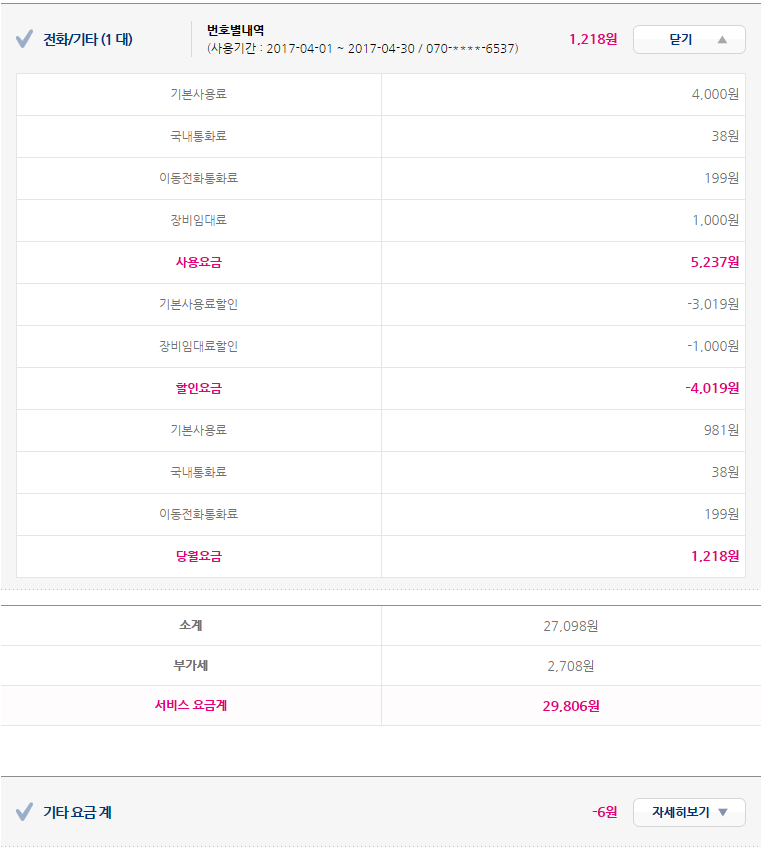Click the 2,708원 부가세 amount
Image resolution: width=764 pixels, height=851 pixels.
click(x=570, y=666)
